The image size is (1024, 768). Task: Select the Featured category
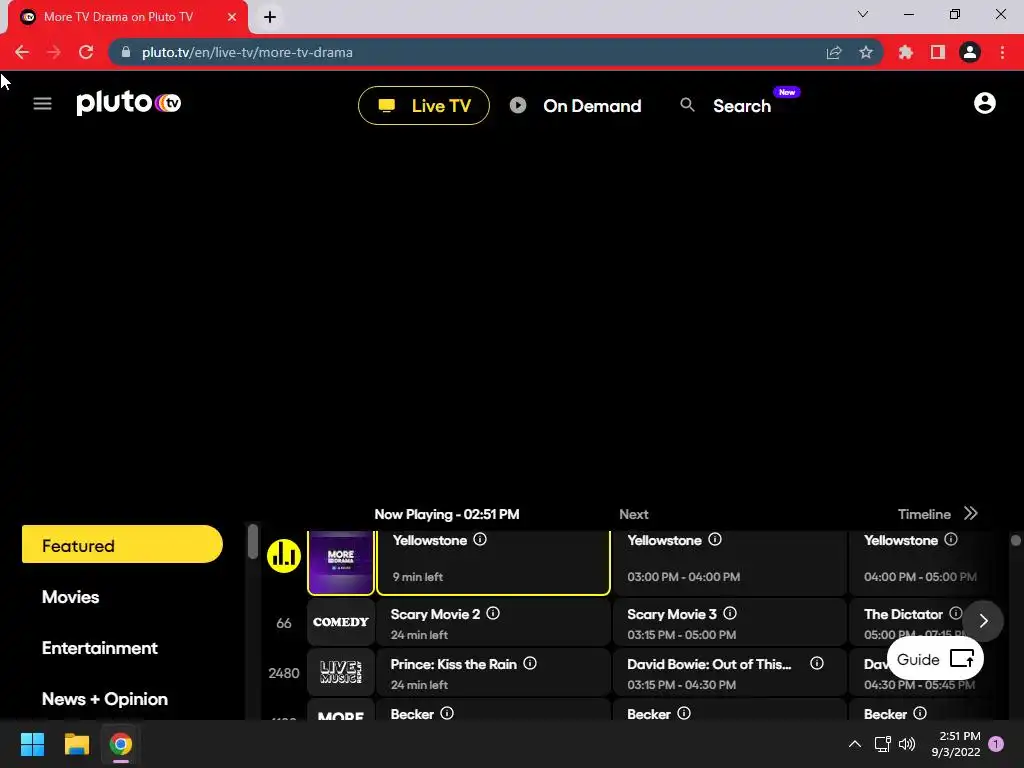(x=122, y=544)
